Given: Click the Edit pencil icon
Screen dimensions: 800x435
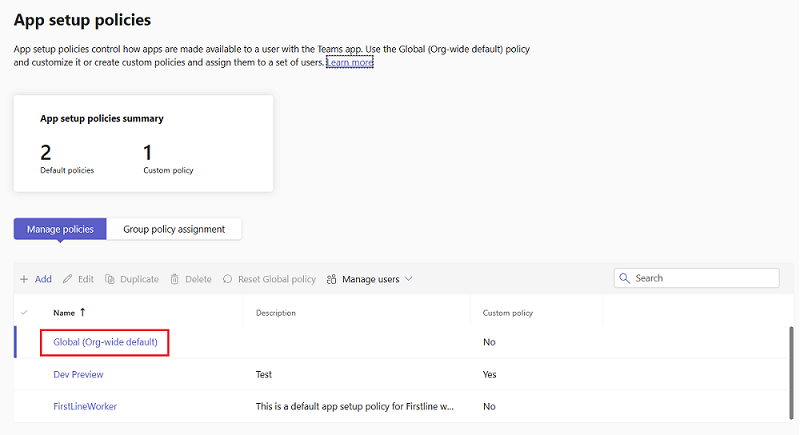Looking at the screenshot, I should coord(68,279).
